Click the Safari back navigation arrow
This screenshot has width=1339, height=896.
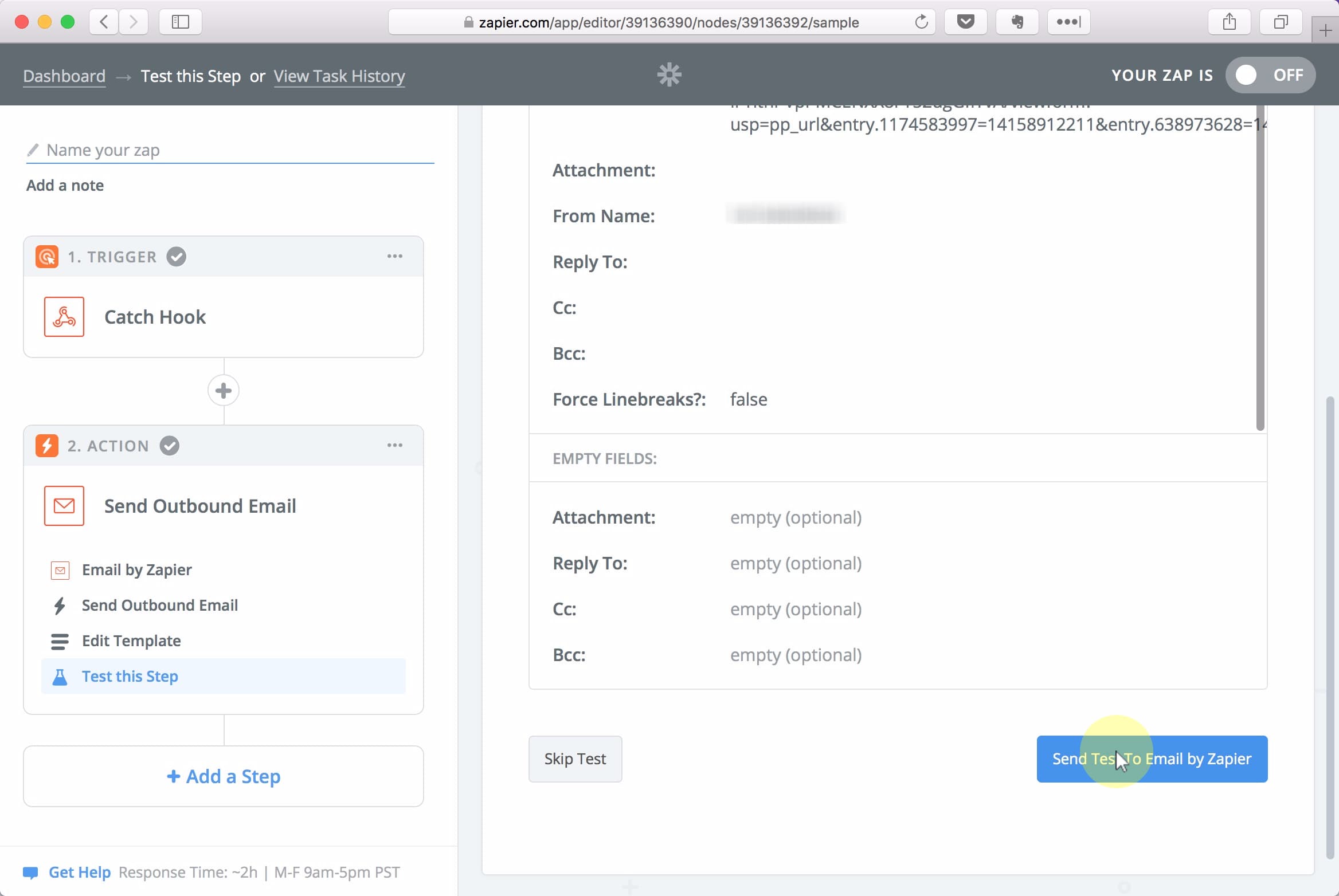coord(104,22)
